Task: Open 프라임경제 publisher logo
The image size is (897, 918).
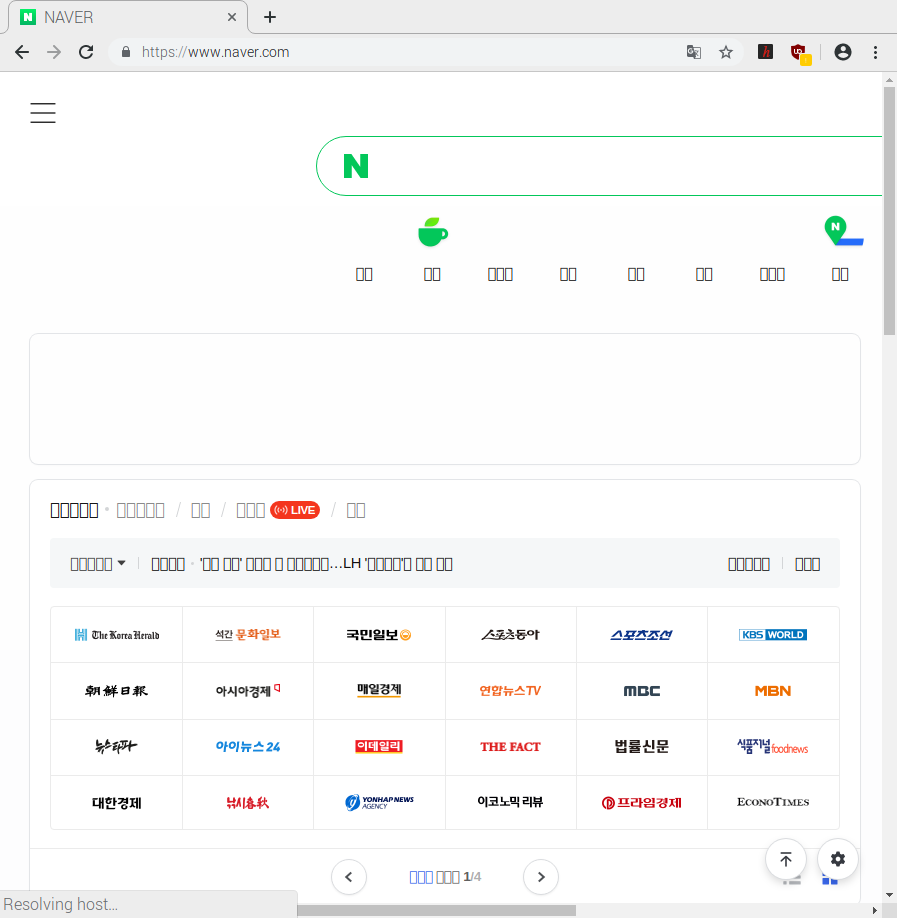Action: click(x=641, y=803)
